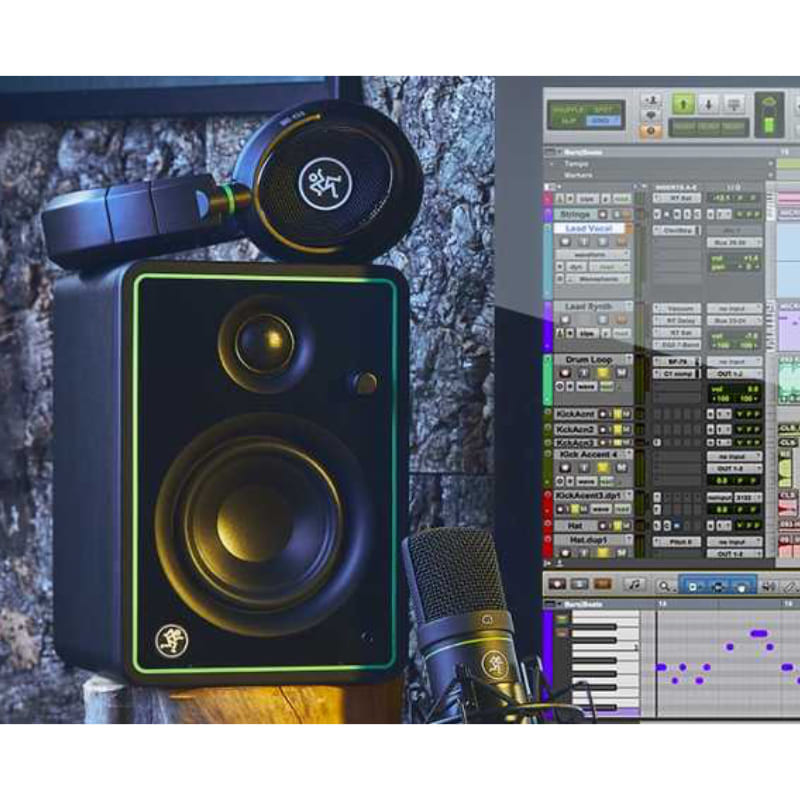This screenshot has width=800, height=800.
Task: Click the Drum Loop volume value field
Action: pyautogui.click(x=734, y=390)
